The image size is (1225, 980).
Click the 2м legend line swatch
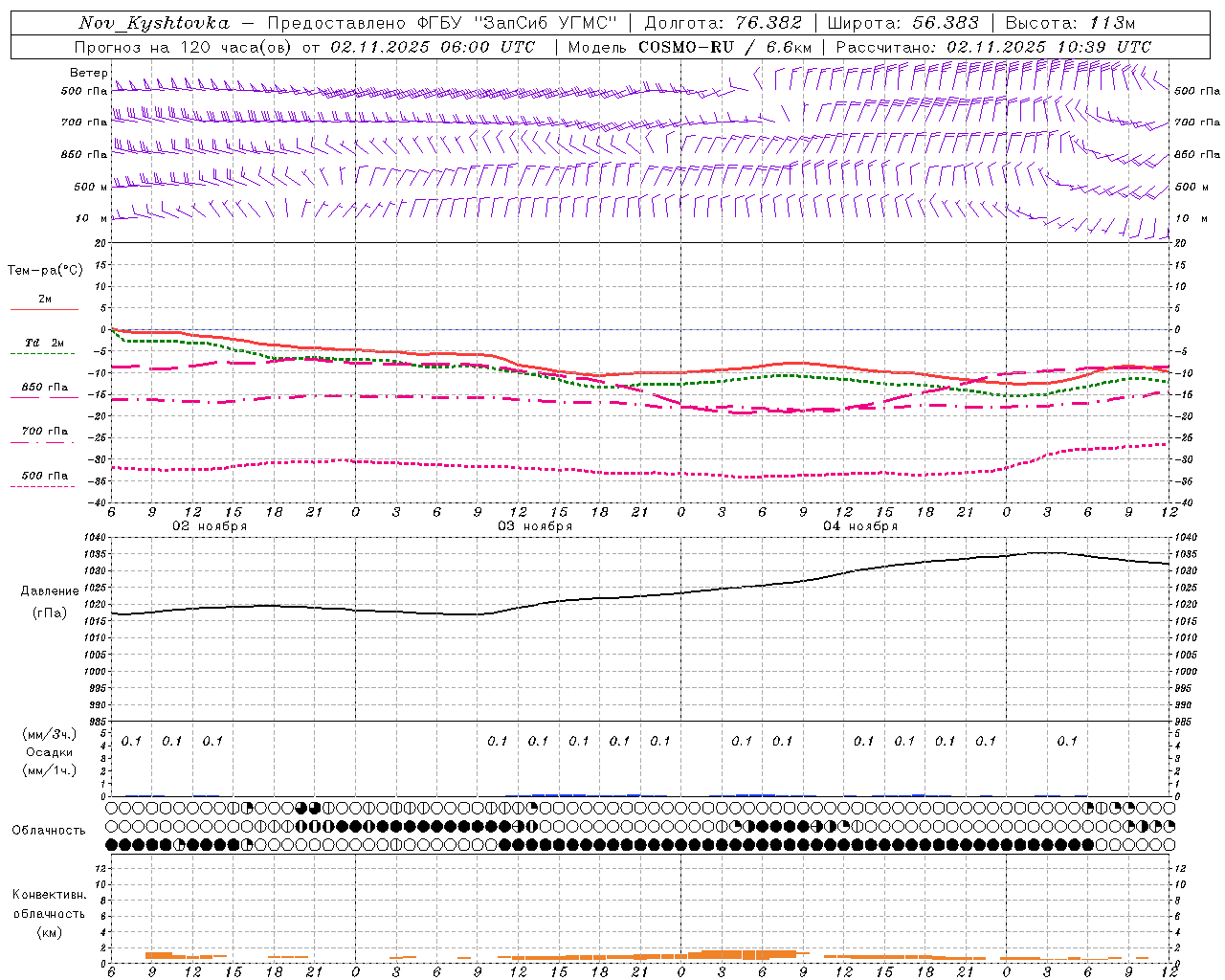[45, 310]
